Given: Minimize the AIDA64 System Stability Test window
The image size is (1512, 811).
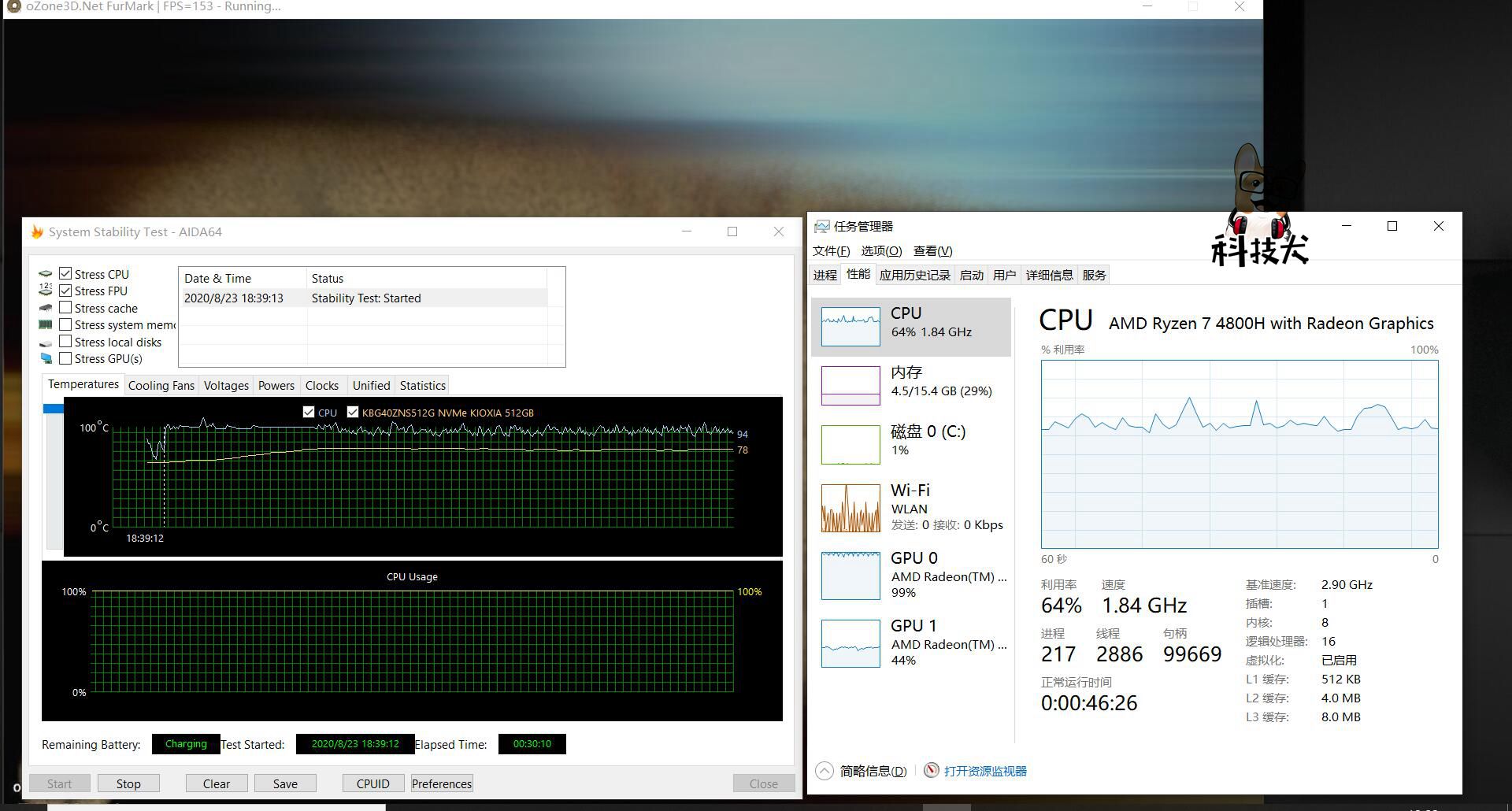Looking at the screenshot, I should click(687, 231).
